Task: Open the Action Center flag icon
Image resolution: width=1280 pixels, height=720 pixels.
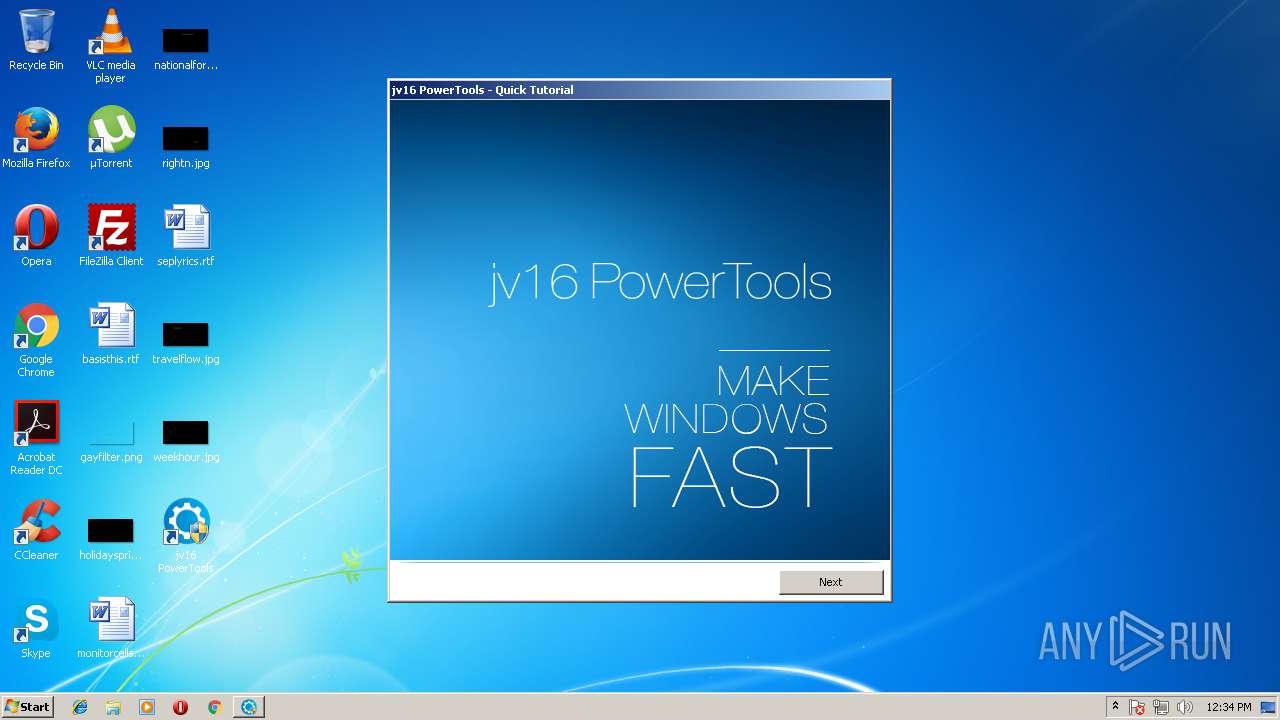Action: pos(1137,707)
